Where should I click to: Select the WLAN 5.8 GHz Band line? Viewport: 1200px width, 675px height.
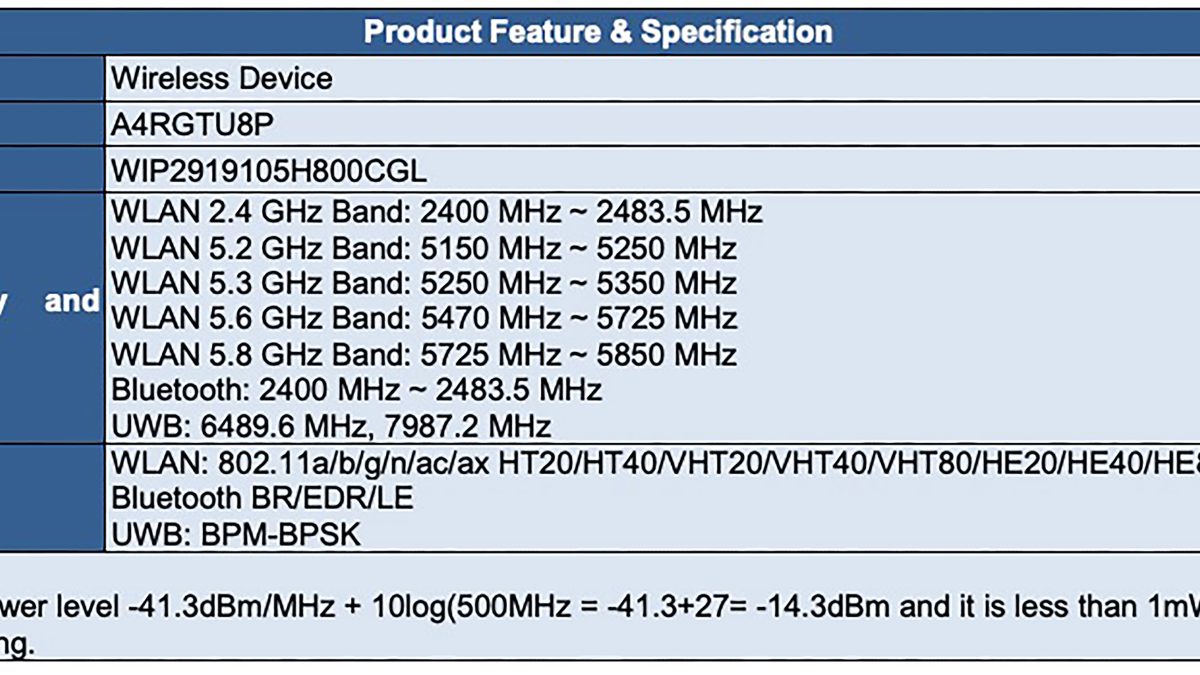coord(424,355)
